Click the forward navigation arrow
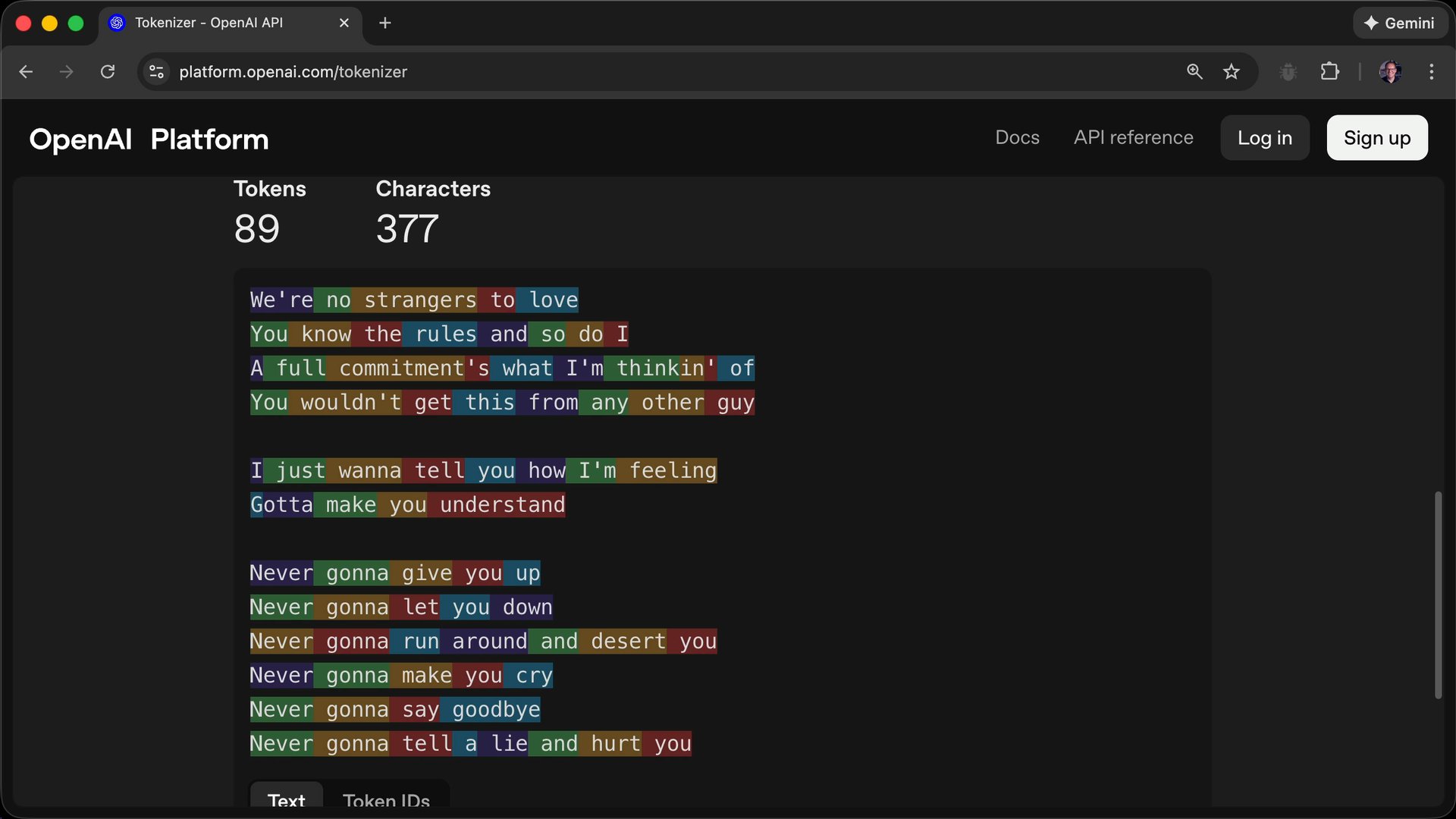Screen dimensions: 1456x819 pos(67,71)
